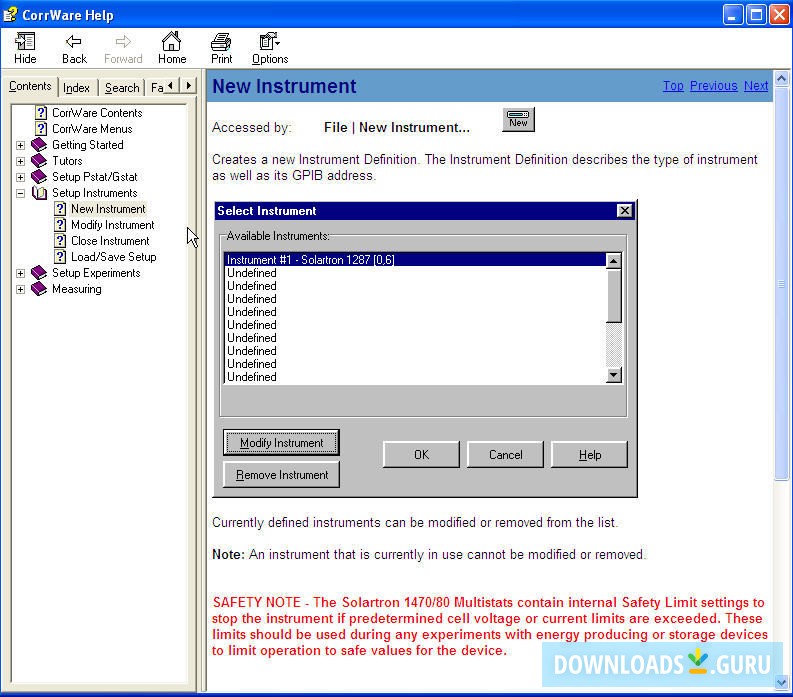
Task: Close the CorrWare Help window
Action: [x=779, y=15]
